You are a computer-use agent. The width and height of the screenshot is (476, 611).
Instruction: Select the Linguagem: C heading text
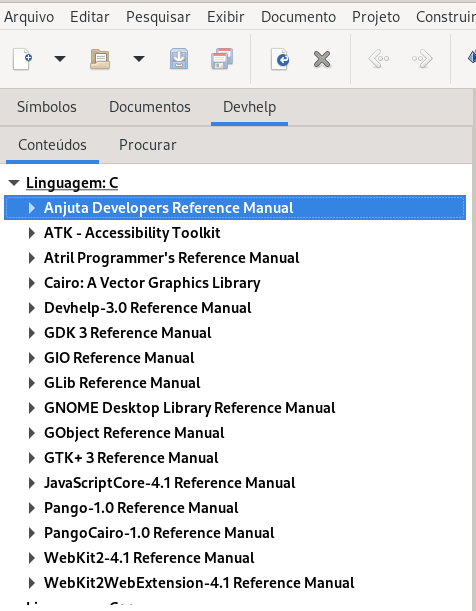point(72,183)
